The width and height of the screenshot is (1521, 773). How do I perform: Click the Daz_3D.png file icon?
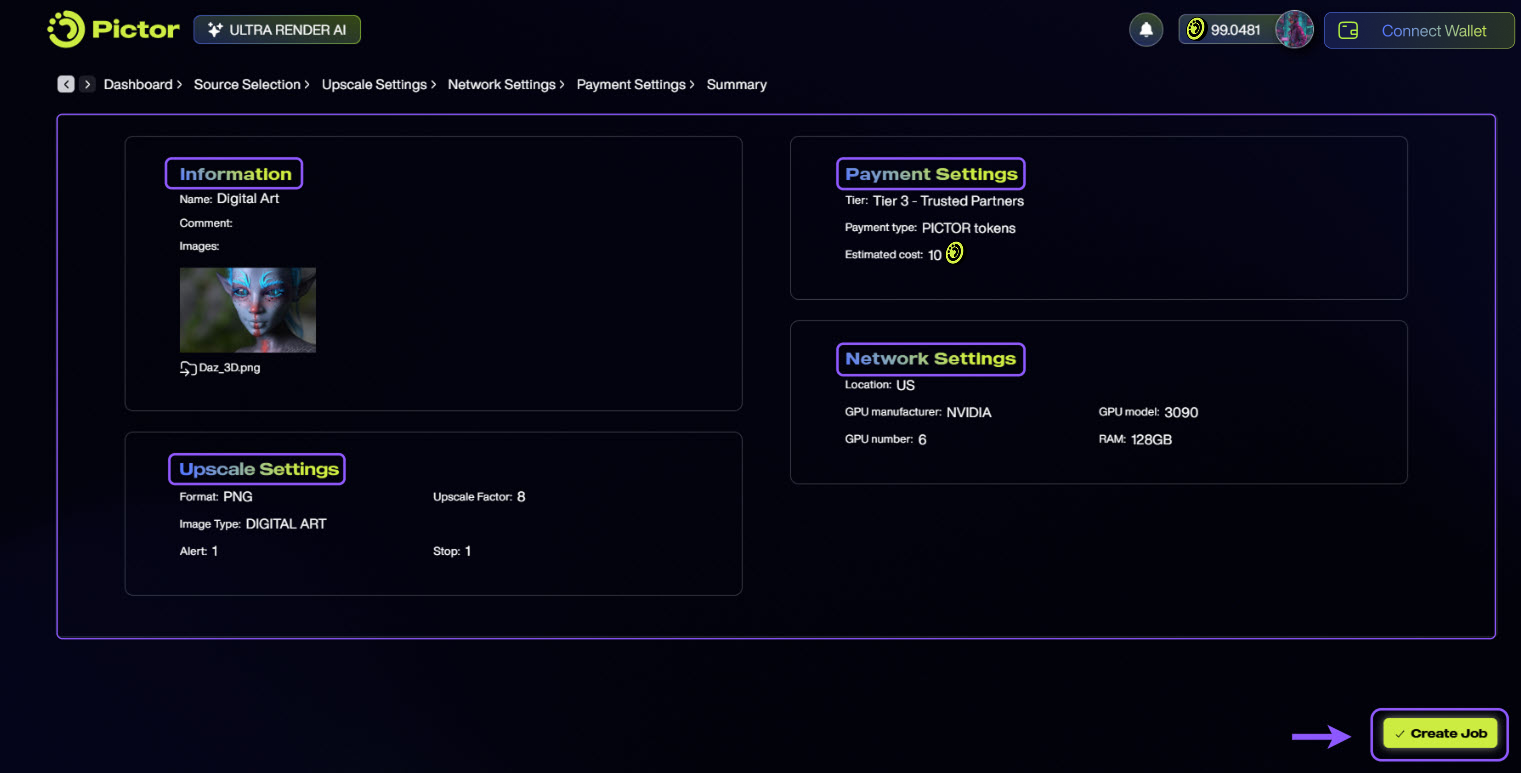(x=188, y=368)
